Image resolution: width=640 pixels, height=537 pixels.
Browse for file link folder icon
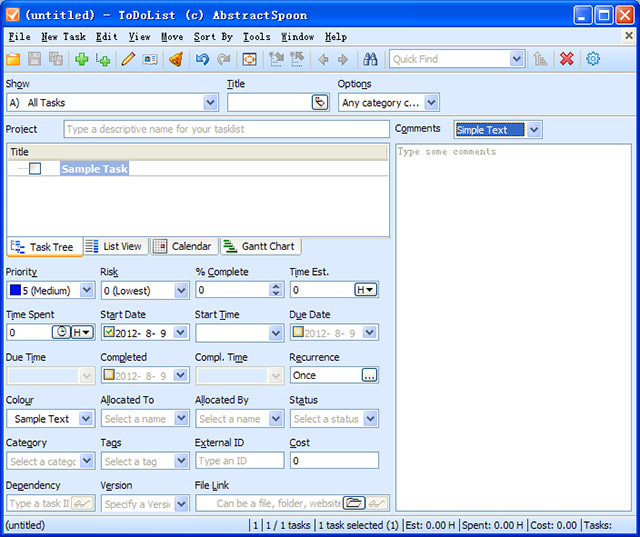click(353, 503)
